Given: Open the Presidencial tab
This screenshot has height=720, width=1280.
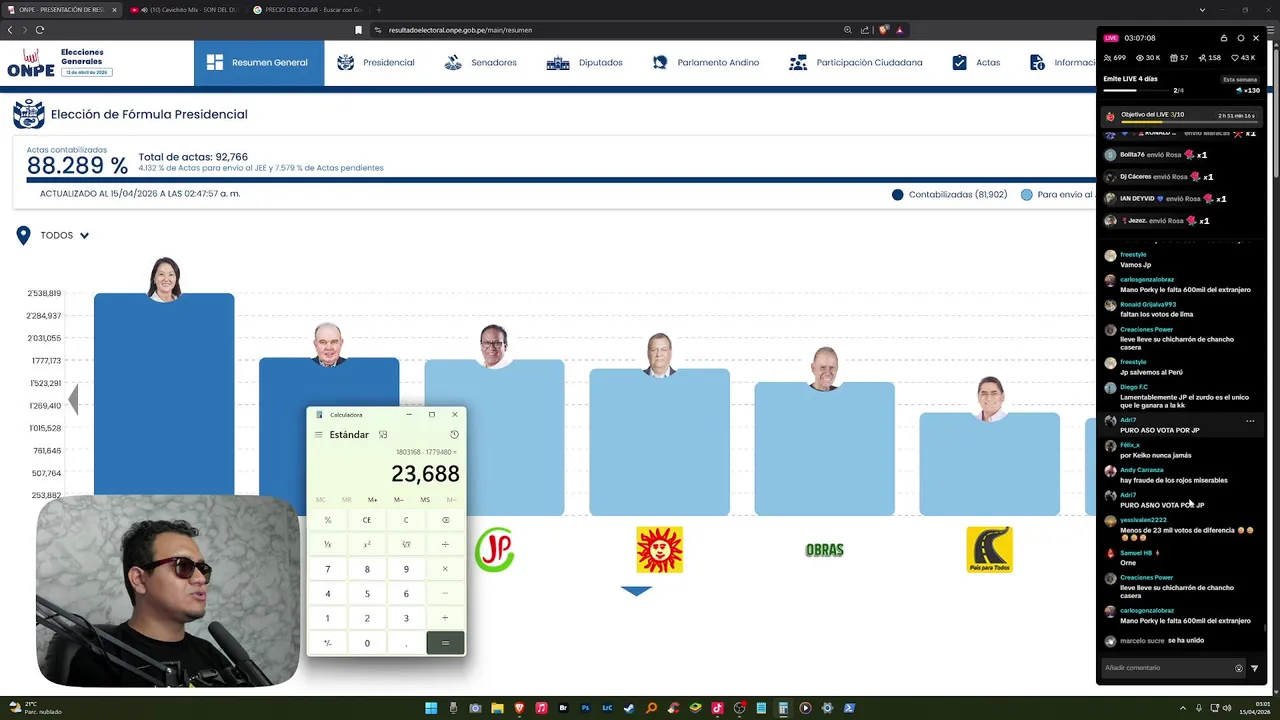Looking at the screenshot, I should coord(376,63).
